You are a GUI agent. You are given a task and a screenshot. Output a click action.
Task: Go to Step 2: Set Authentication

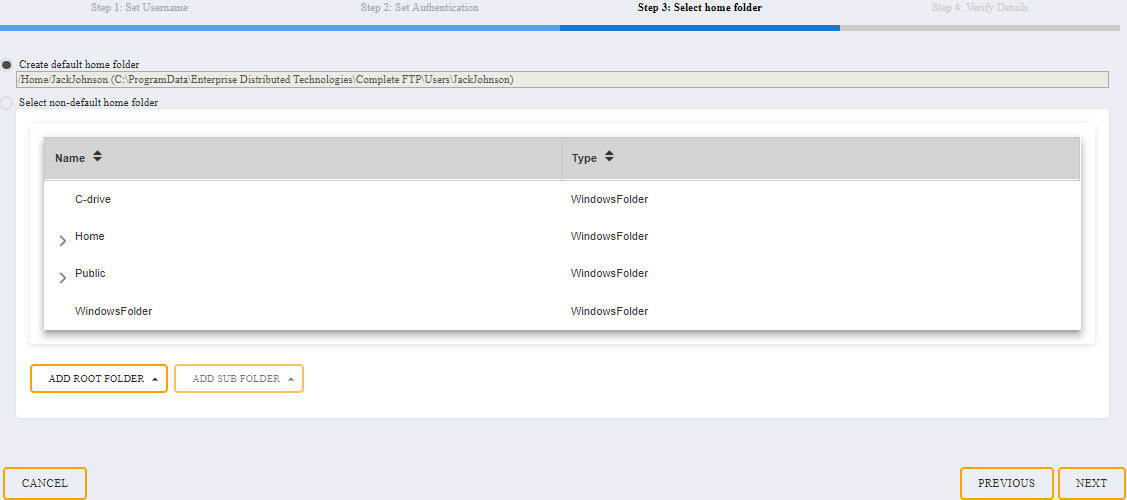click(419, 8)
